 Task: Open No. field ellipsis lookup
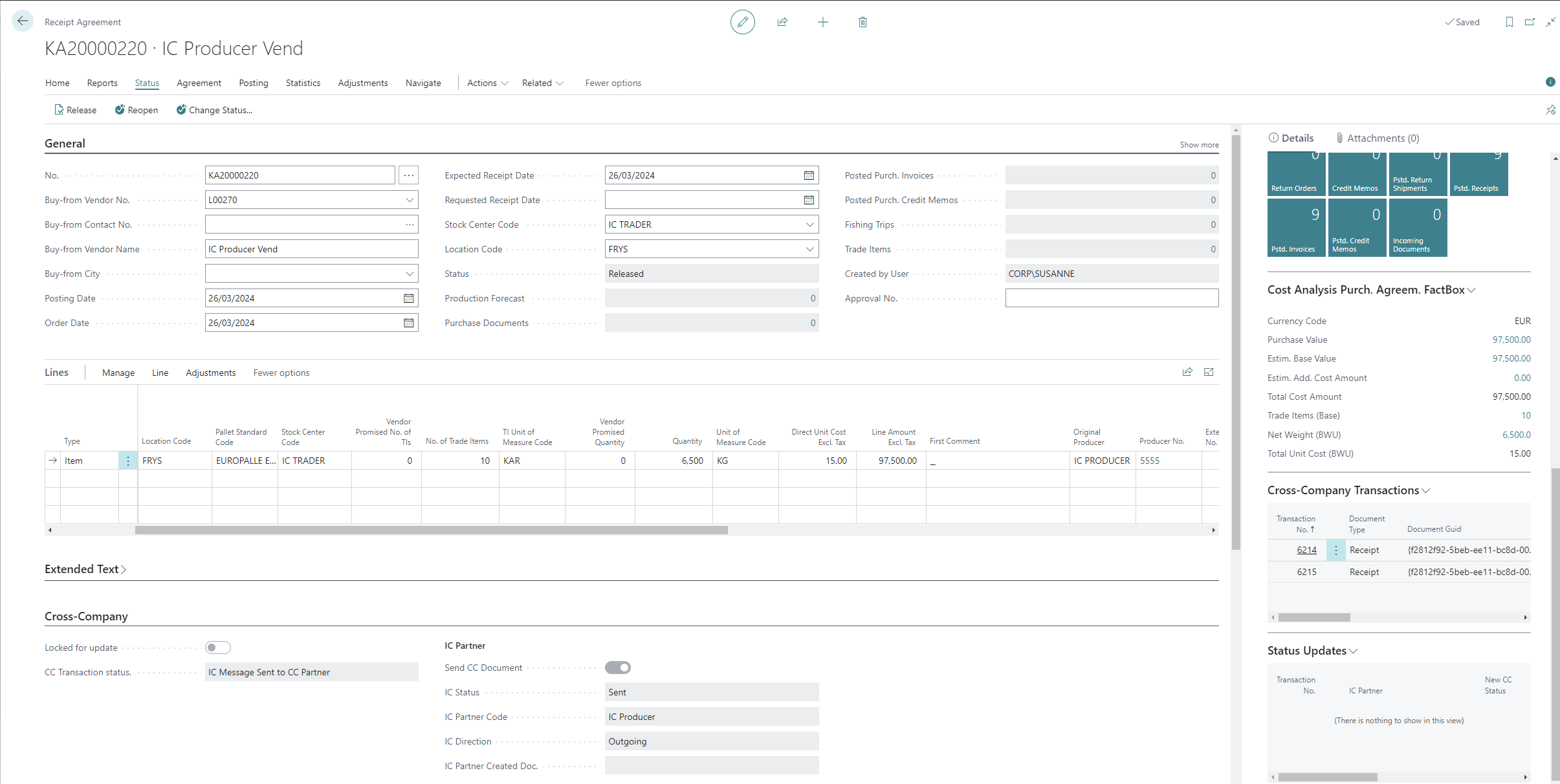(x=408, y=175)
